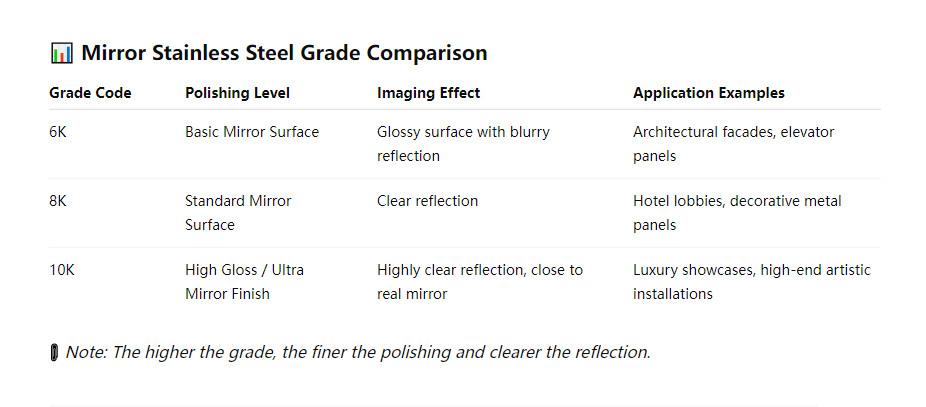Click the Hotel lobbies, decorative metal panels cell
This screenshot has width=926, height=407.
[x=737, y=213]
